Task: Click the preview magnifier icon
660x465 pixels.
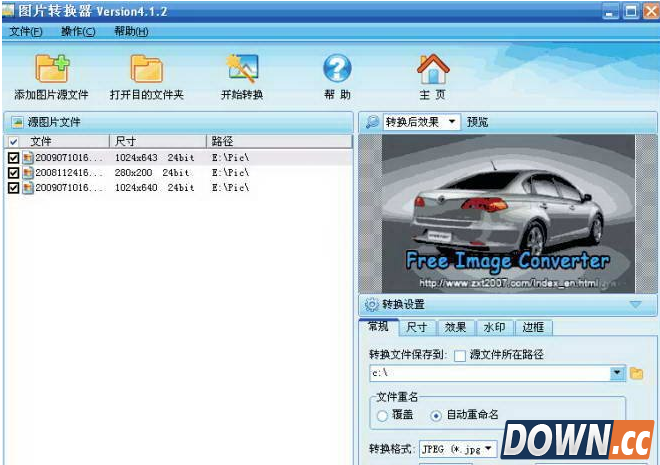Action: [372, 122]
